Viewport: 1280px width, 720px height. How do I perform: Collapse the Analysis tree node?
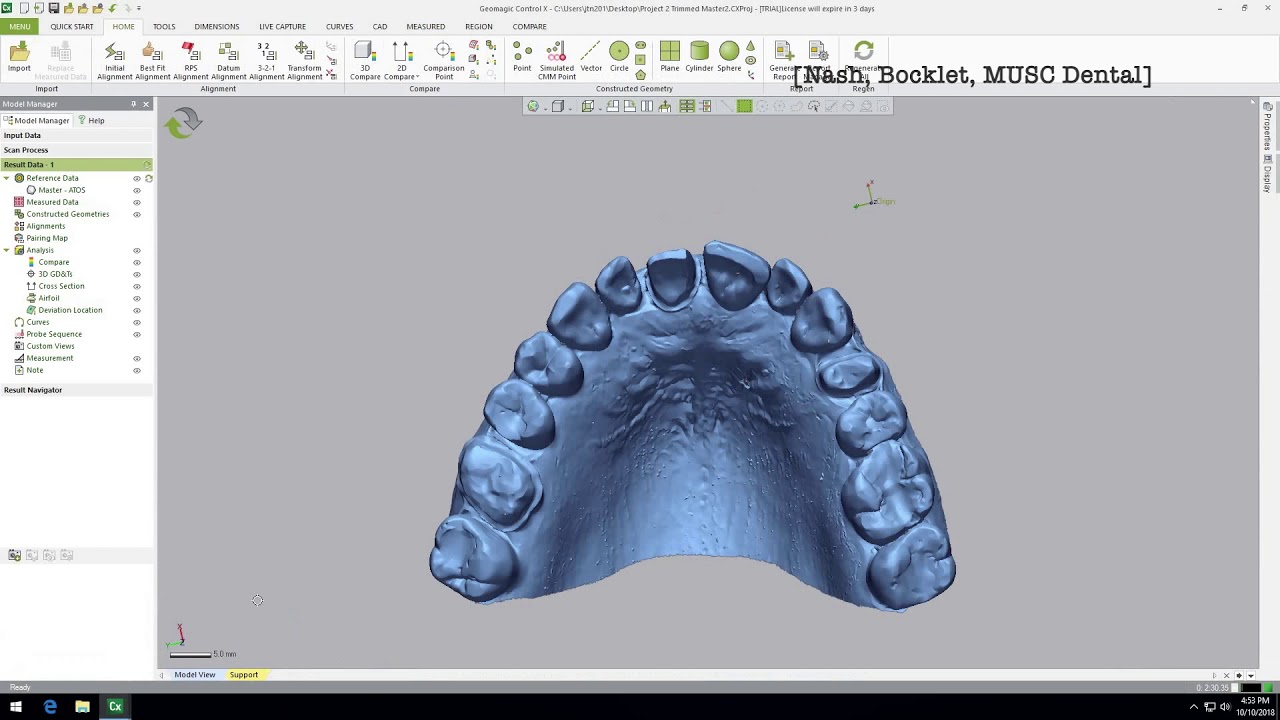(x=7, y=250)
